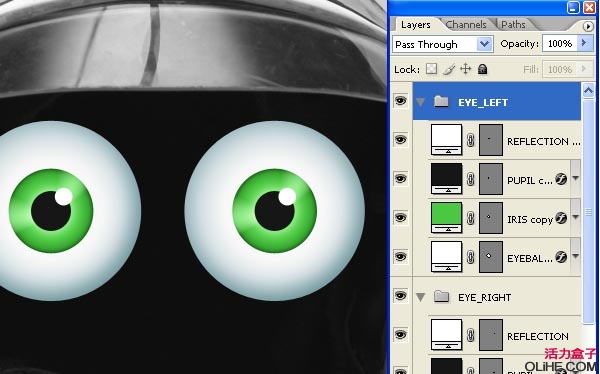Switch to the Paths tab
The image size is (600, 374).
(513, 24)
